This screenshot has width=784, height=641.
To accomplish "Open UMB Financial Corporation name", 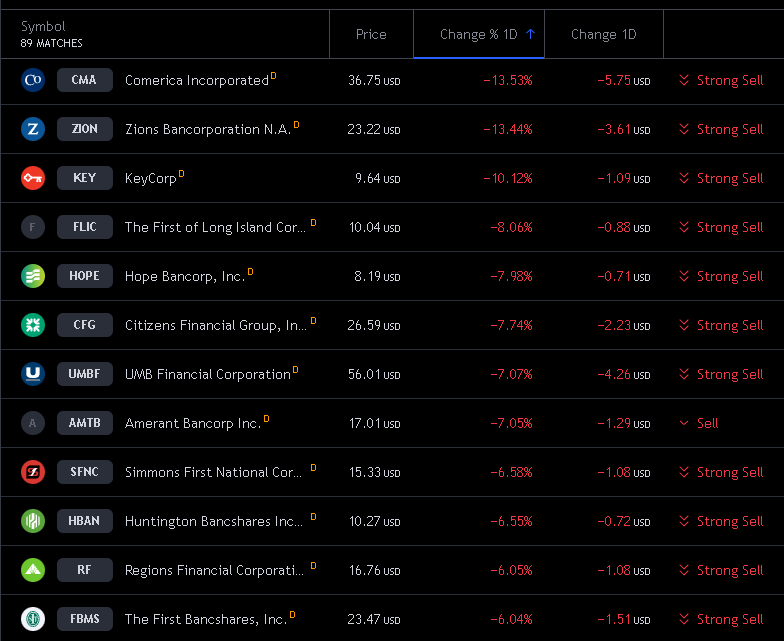I will point(208,374).
